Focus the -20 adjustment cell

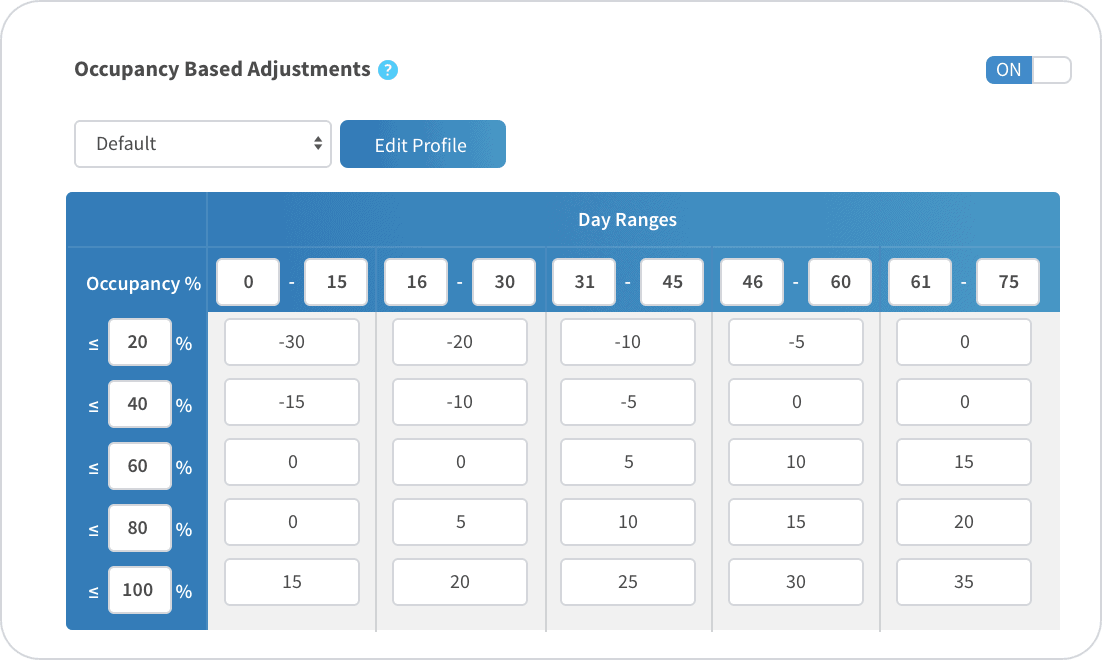tap(460, 342)
